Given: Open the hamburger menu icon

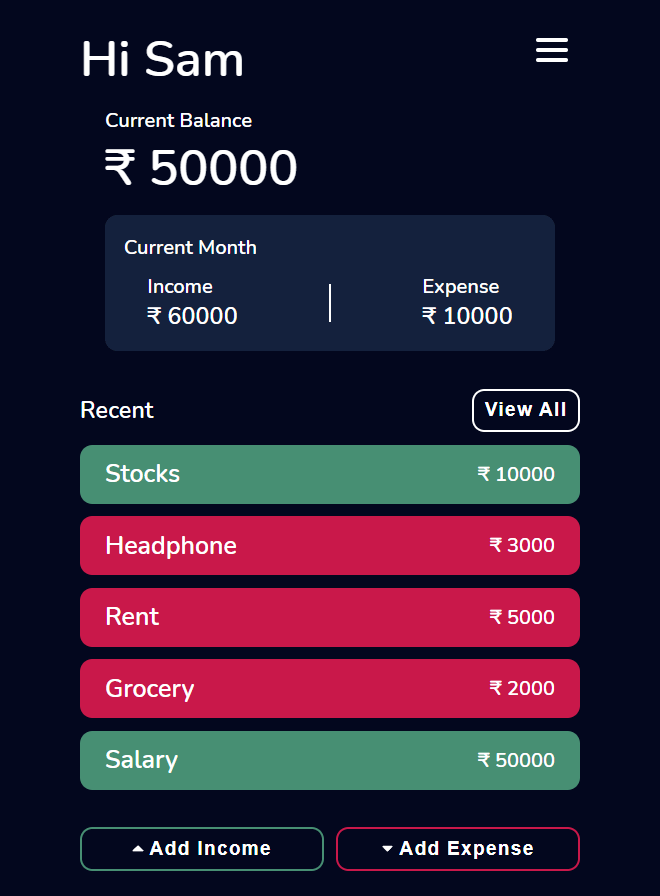Looking at the screenshot, I should [x=551, y=50].
